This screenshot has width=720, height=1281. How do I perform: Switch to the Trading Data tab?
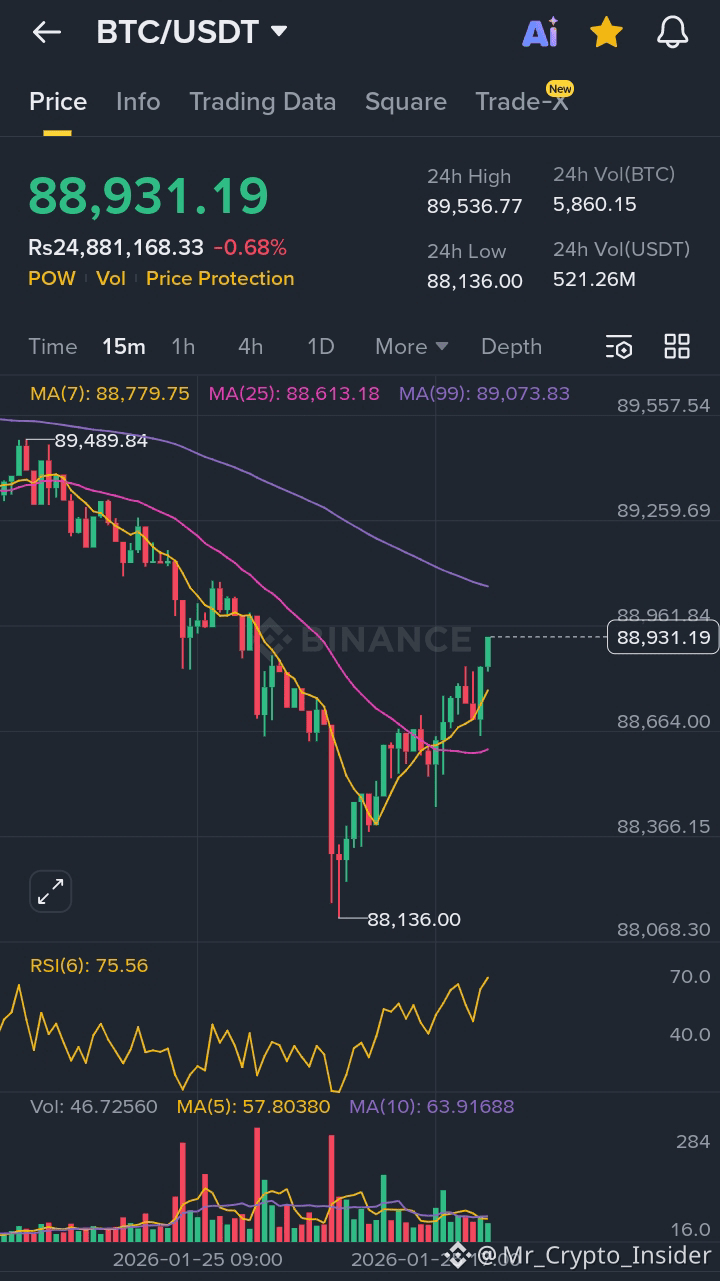[x=262, y=102]
